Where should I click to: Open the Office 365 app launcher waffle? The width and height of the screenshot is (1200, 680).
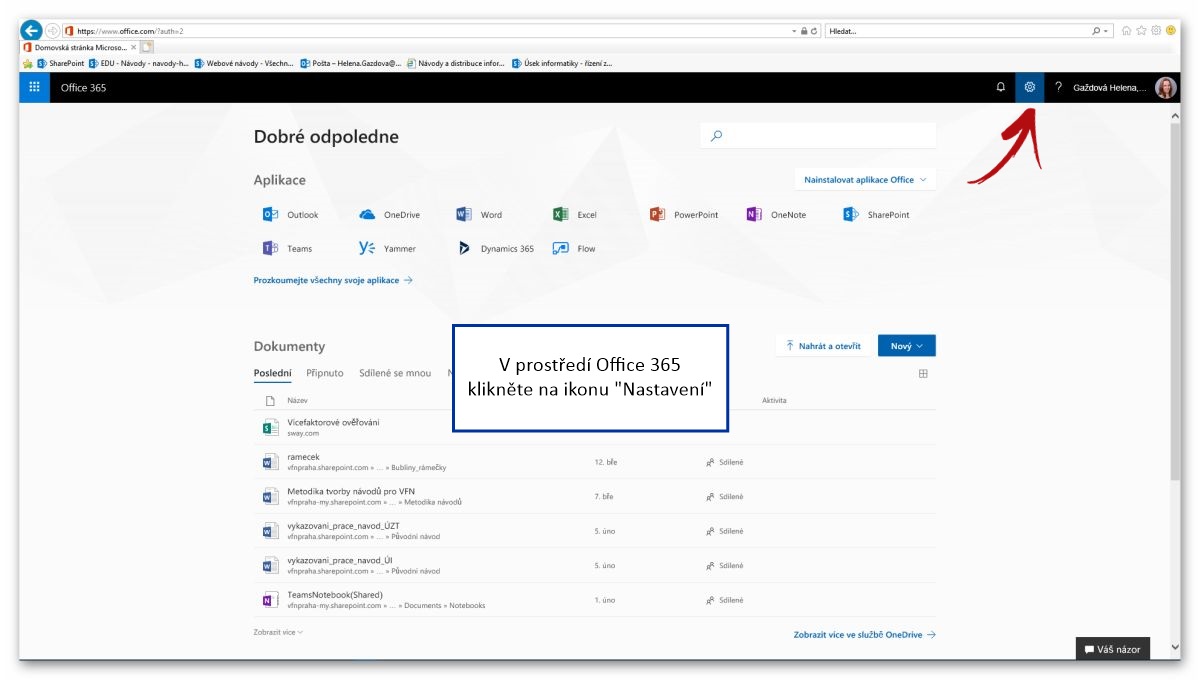pyautogui.click(x=34, y=87)
